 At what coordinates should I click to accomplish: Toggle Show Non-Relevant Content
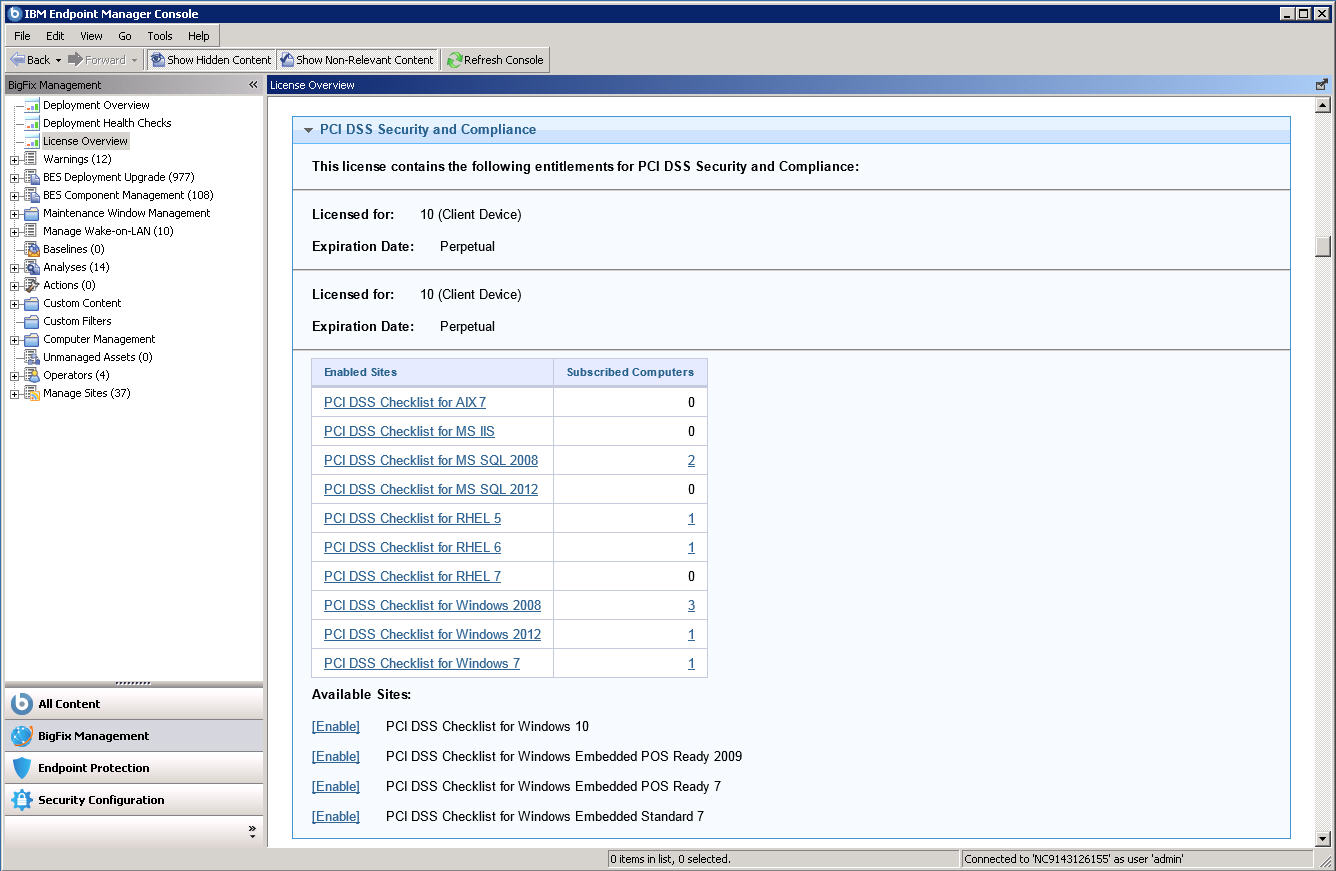click(357, 59)
